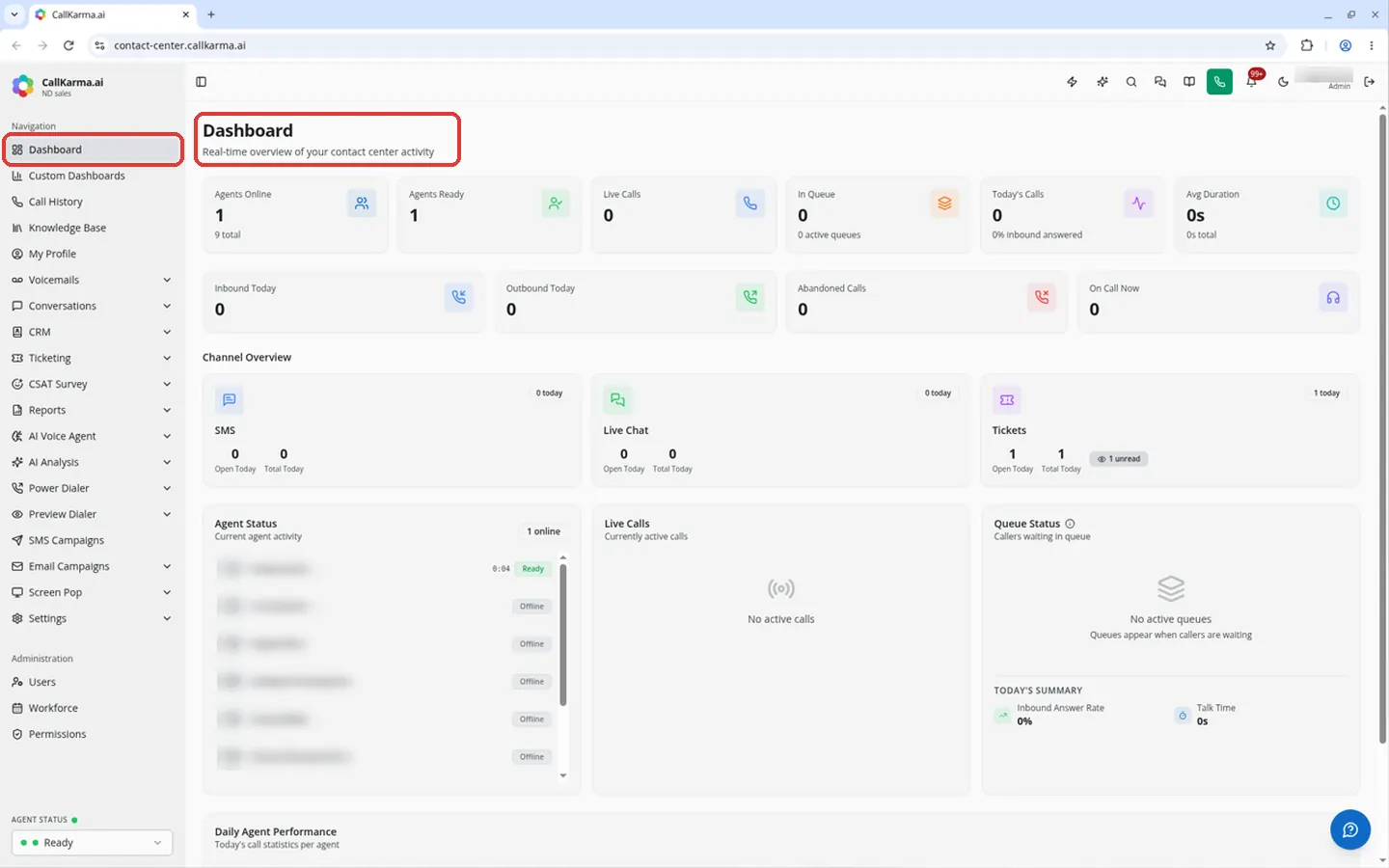Expand the Voicemails menu chevron

point(167,280)
